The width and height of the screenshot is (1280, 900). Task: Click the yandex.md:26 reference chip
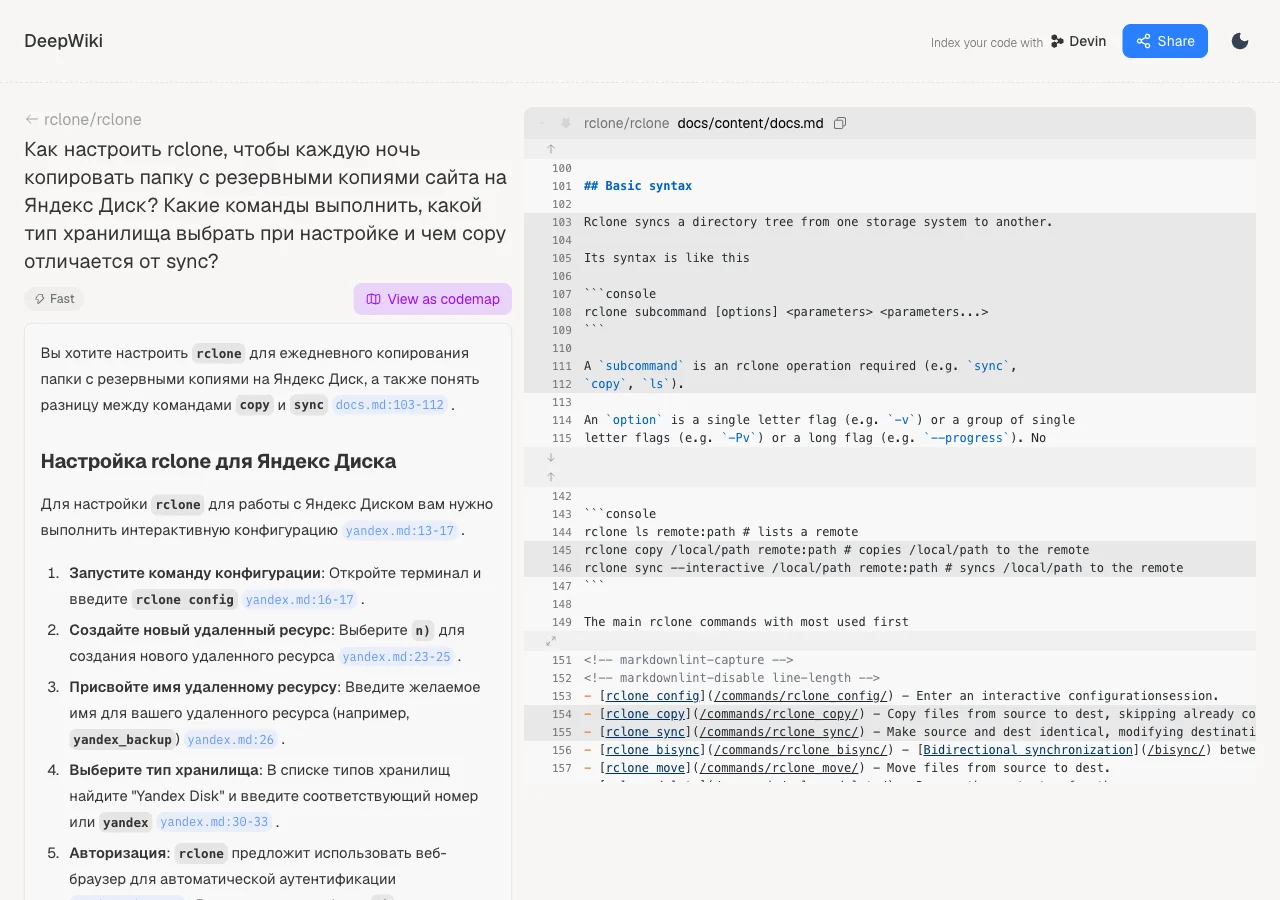(231, 740)
